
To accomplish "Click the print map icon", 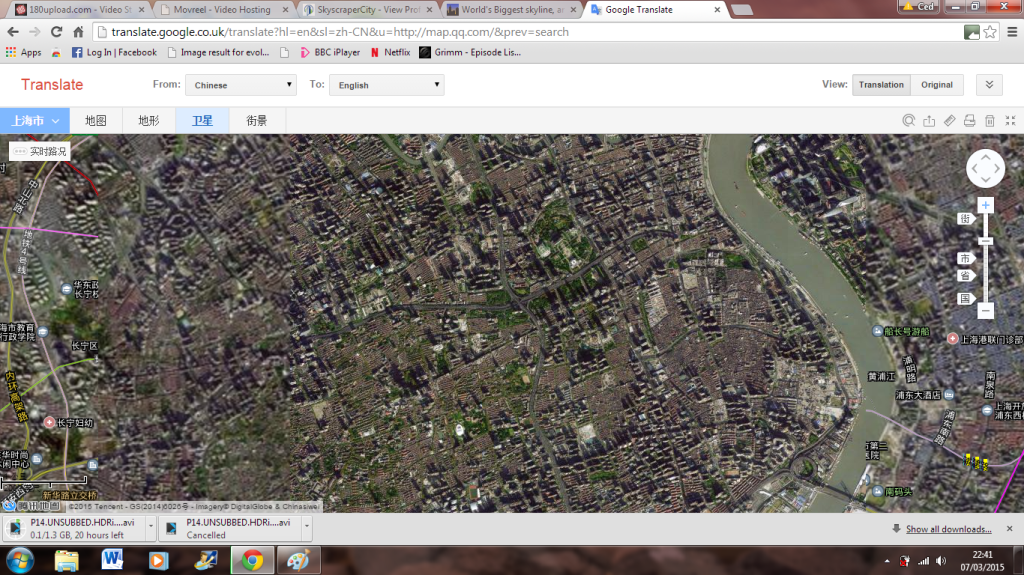I will pos(969,121).
